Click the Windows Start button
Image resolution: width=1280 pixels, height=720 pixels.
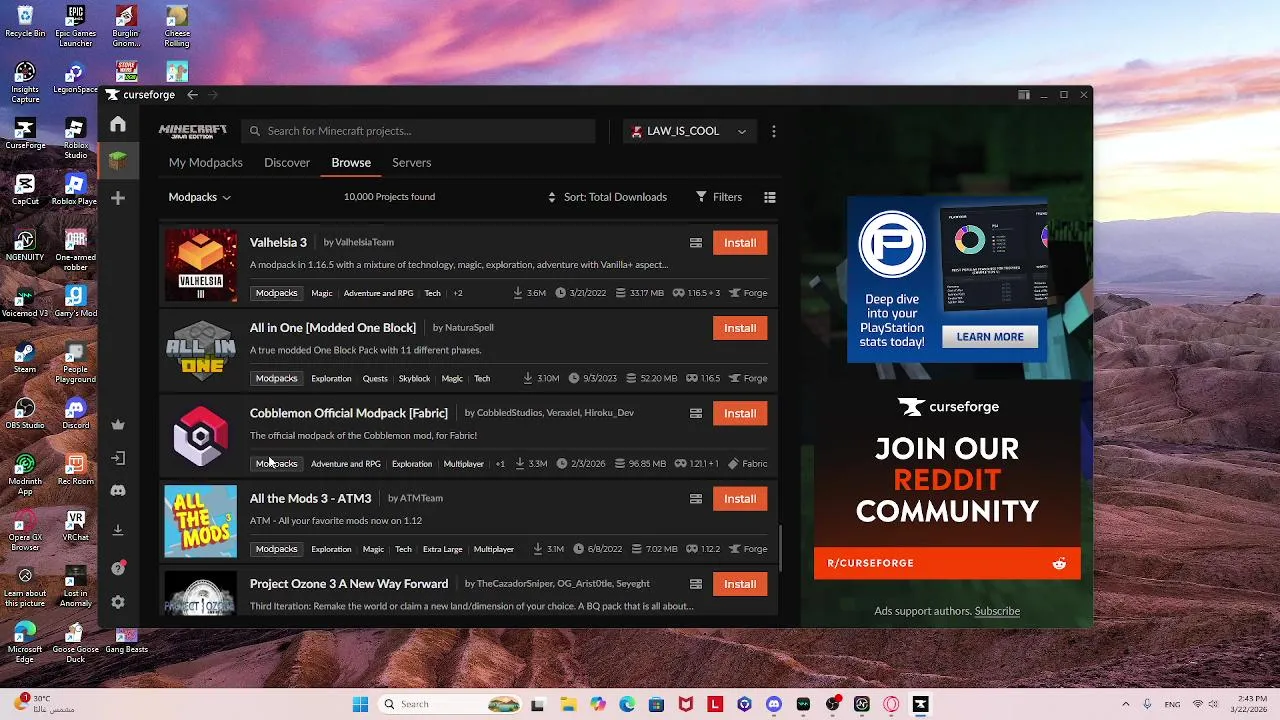360,704
